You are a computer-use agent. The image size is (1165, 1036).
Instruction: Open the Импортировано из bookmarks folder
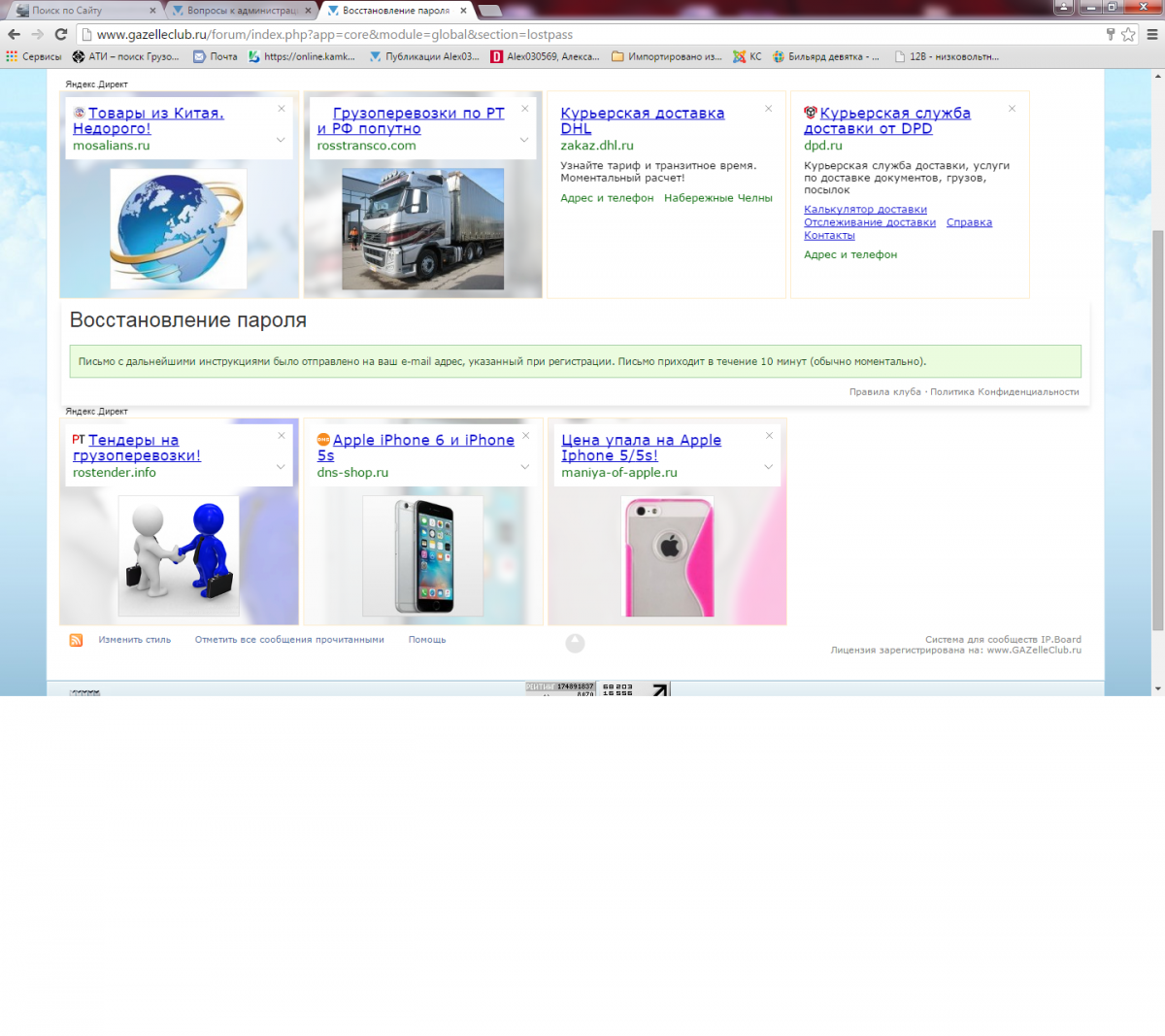point(667,56)
